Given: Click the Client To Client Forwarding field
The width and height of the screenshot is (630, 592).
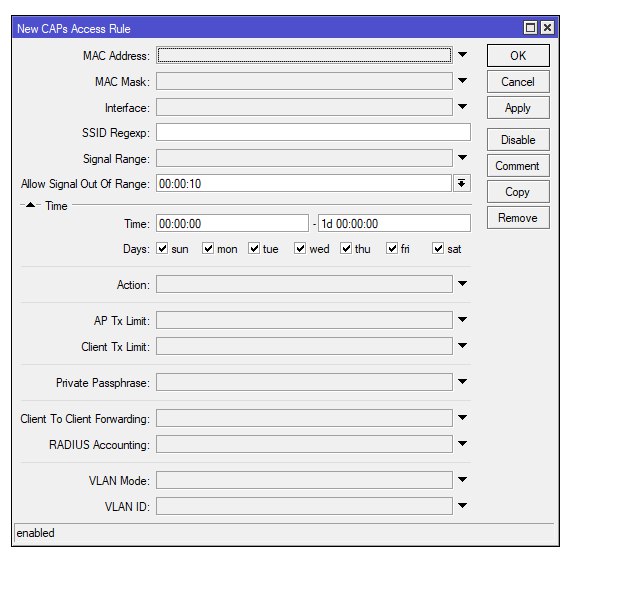Looking at the screenshot, I should click(x=304, y=418).
